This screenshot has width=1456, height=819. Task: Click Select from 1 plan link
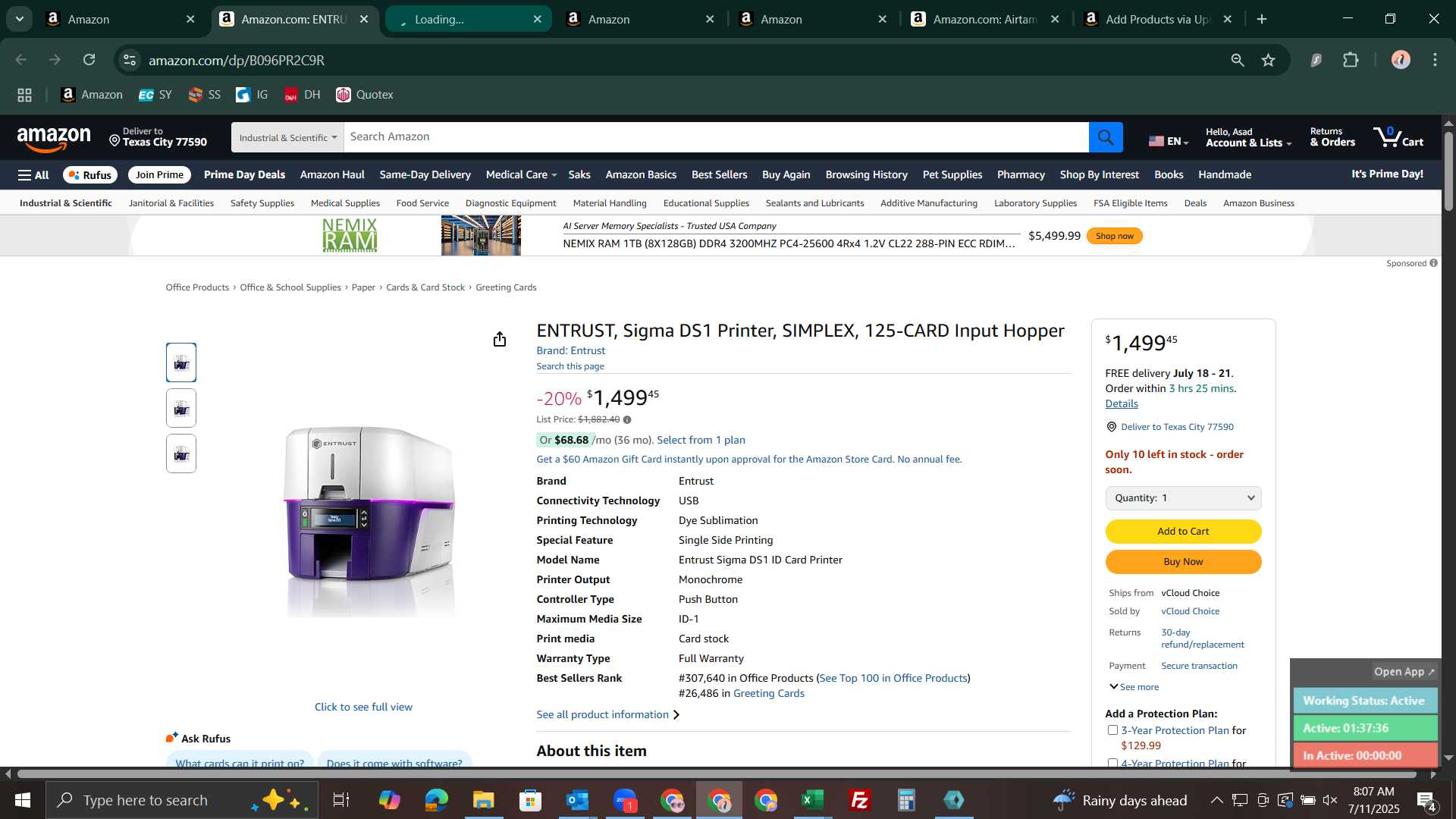(701, 440)
